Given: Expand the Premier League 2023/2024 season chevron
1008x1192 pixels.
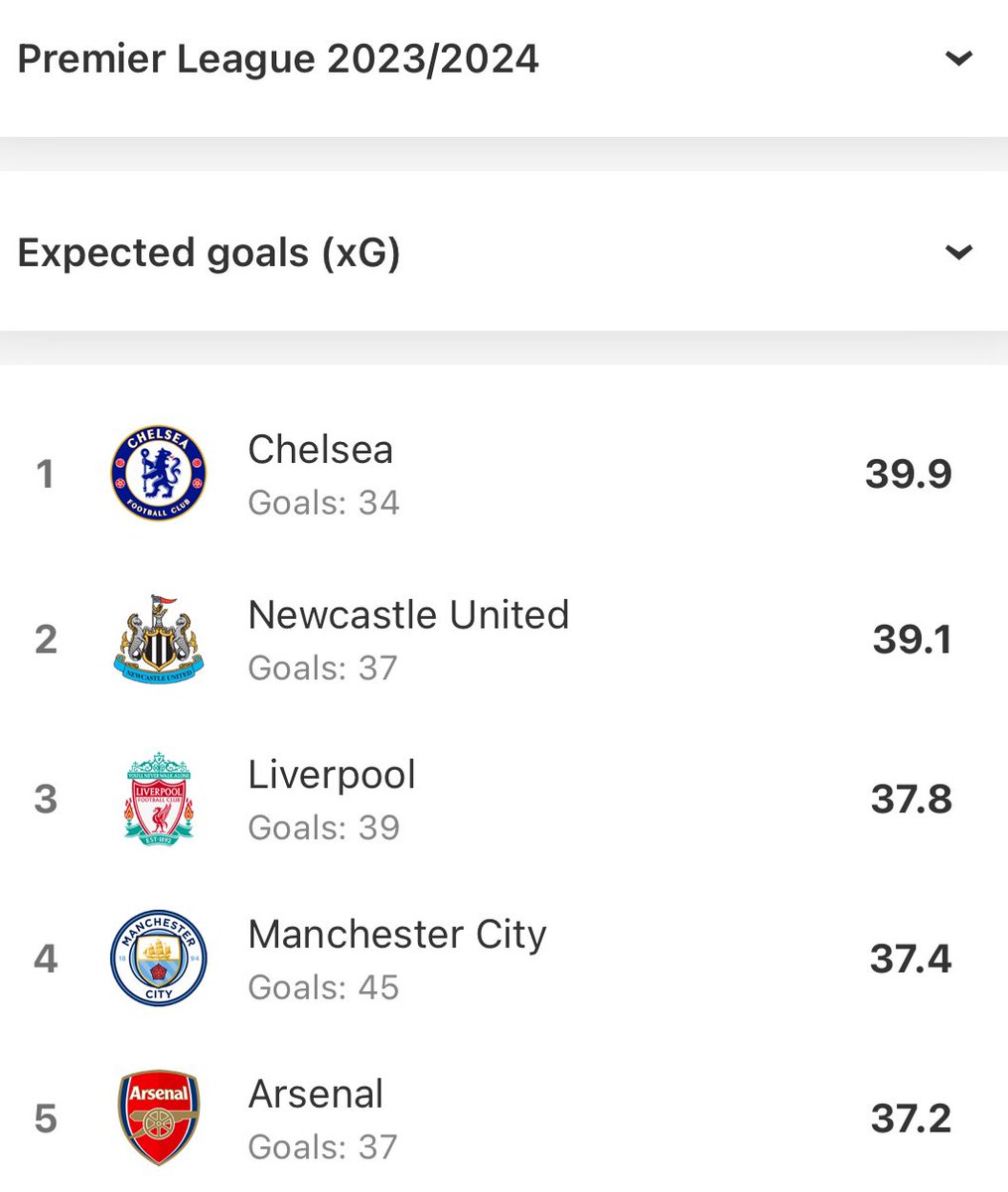Looking at the screenshot, I should (958, 59).
